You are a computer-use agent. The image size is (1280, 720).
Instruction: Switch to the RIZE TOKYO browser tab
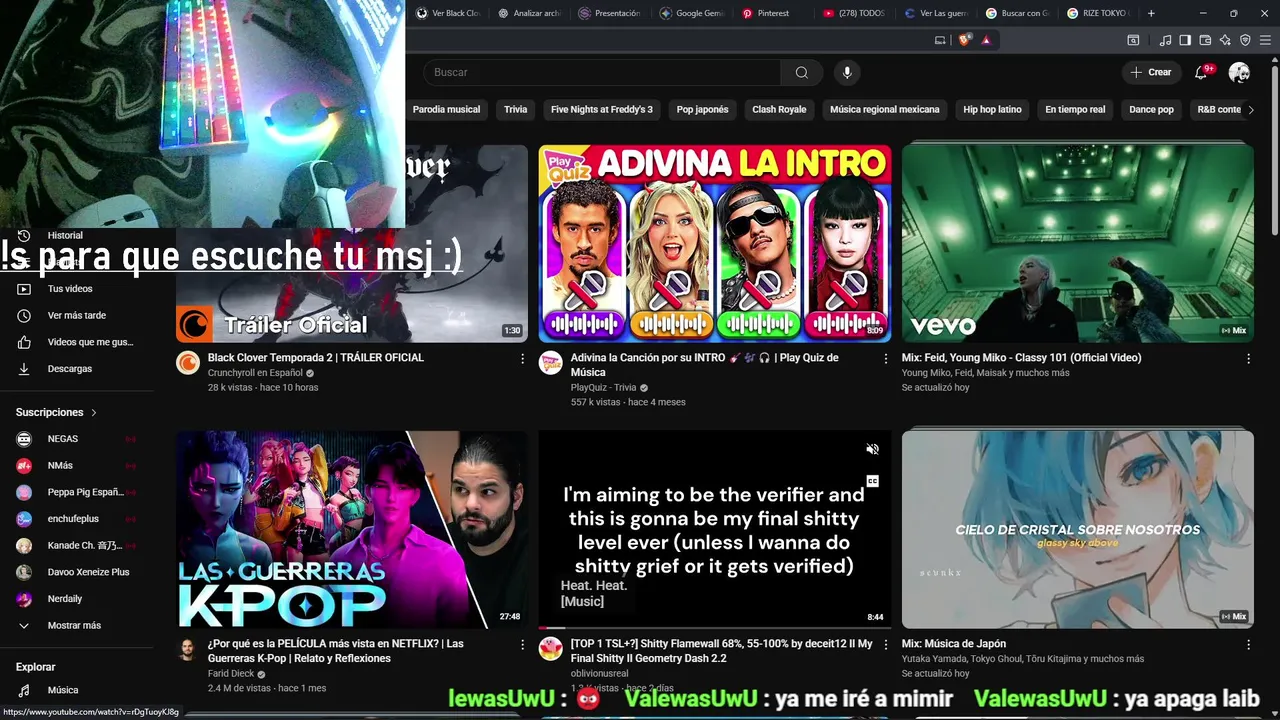coord(1098,13)
